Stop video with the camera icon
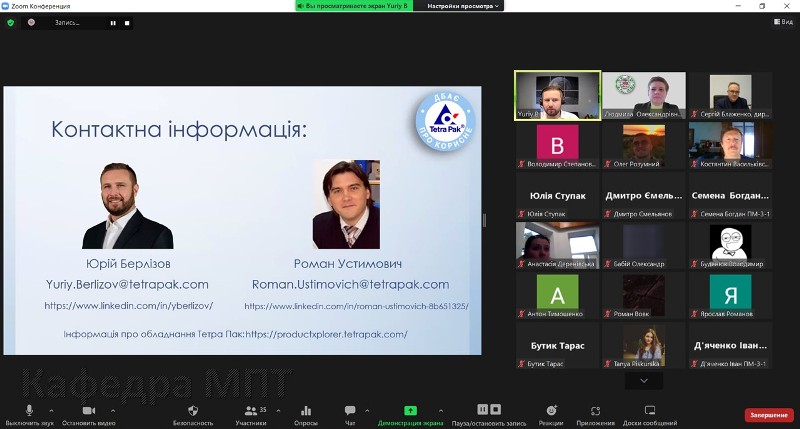The height and width of the screenshot is (429, 800). [x=89, y=411]
